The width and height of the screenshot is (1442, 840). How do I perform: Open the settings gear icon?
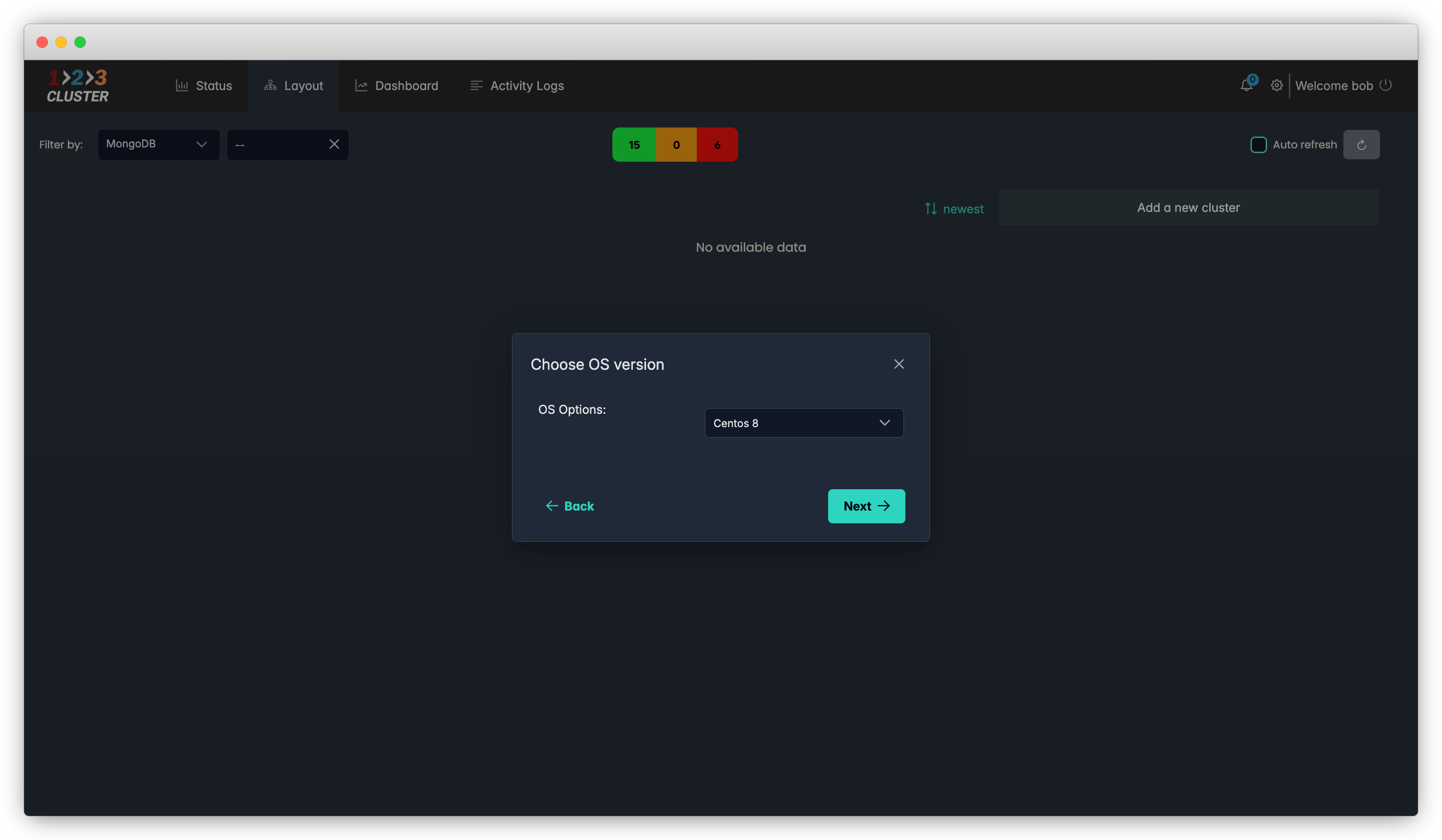pyautogui.click(x=1276, y=86)
